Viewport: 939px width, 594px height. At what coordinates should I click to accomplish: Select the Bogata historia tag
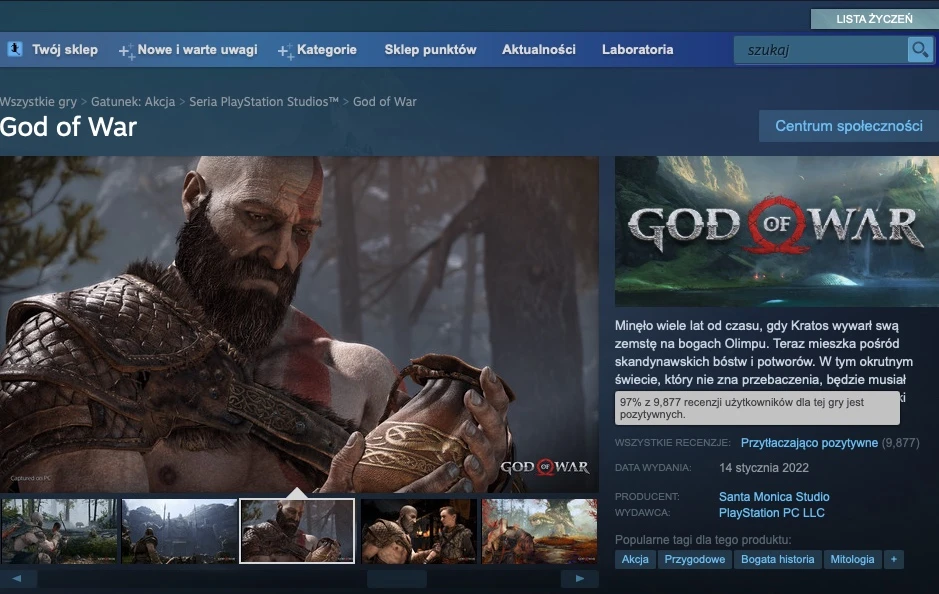click(777, 559)
